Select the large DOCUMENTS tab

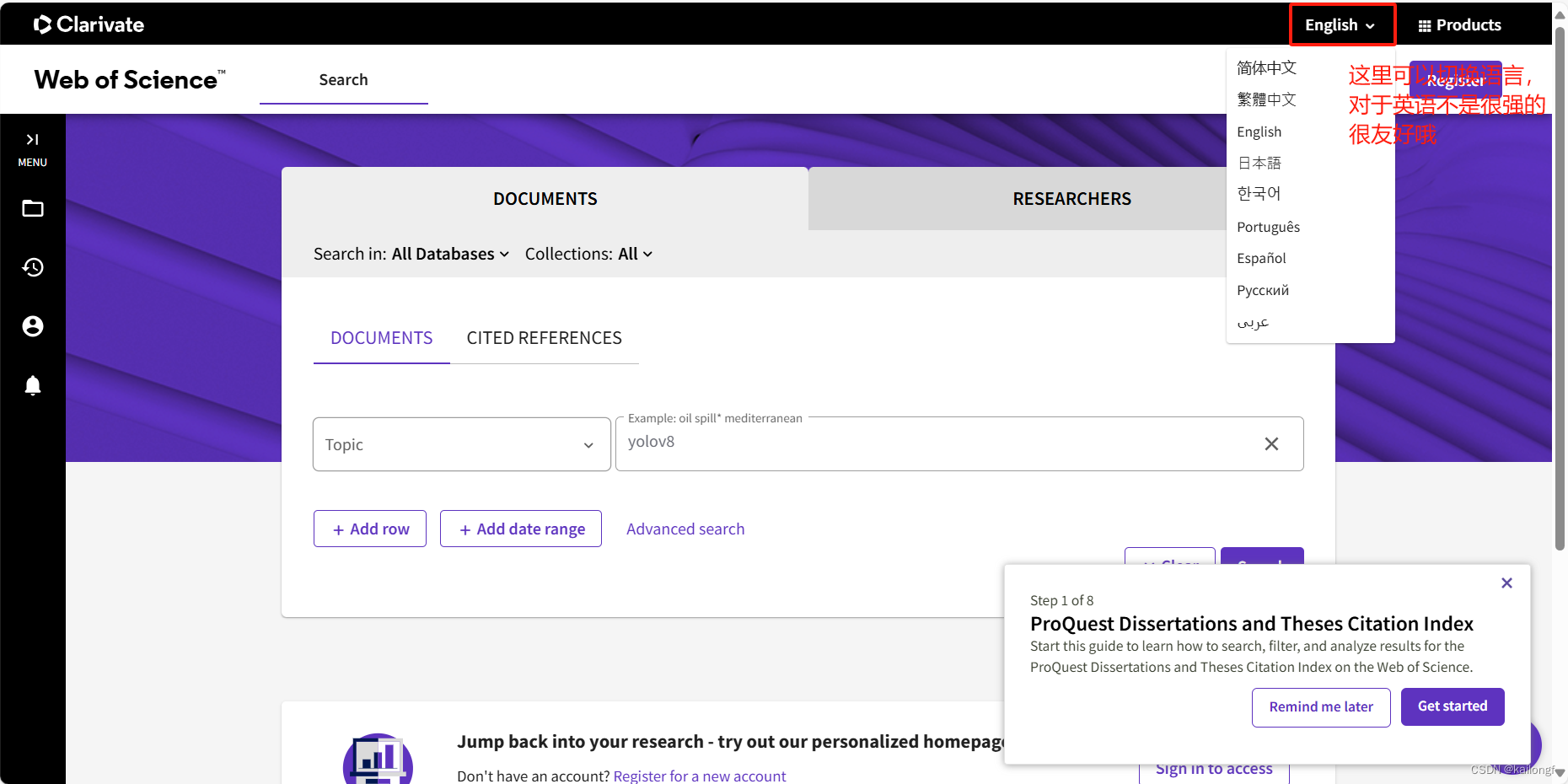[x=545, y=199]
